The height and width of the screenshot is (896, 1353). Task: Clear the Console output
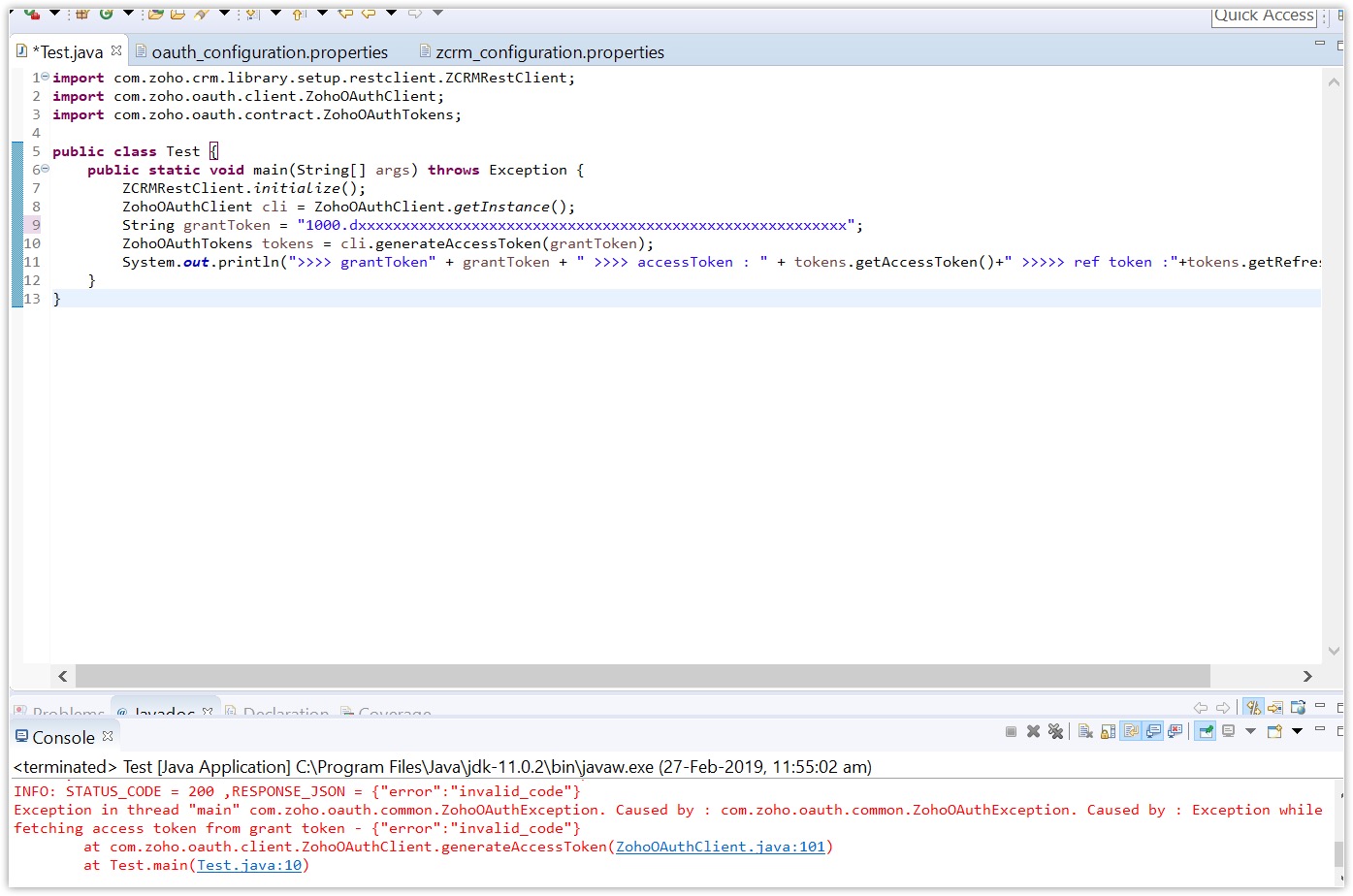1085,730
